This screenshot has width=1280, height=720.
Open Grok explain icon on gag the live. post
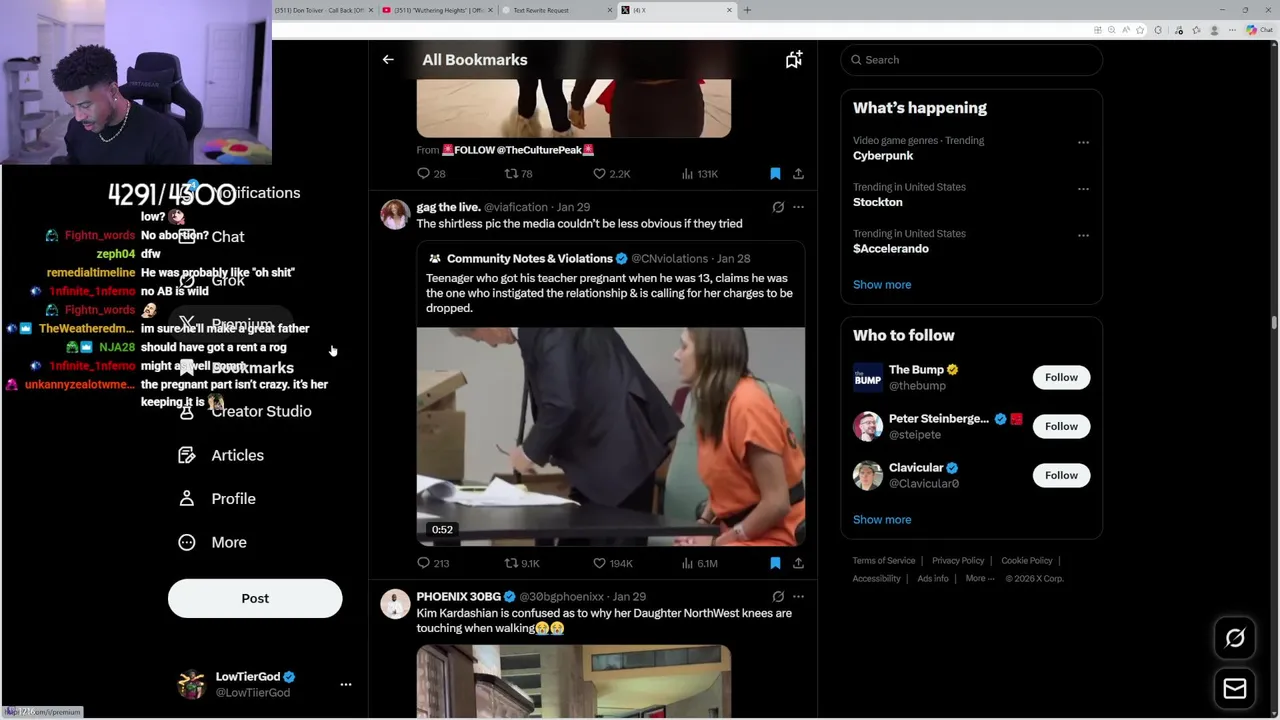pos(778,207)
